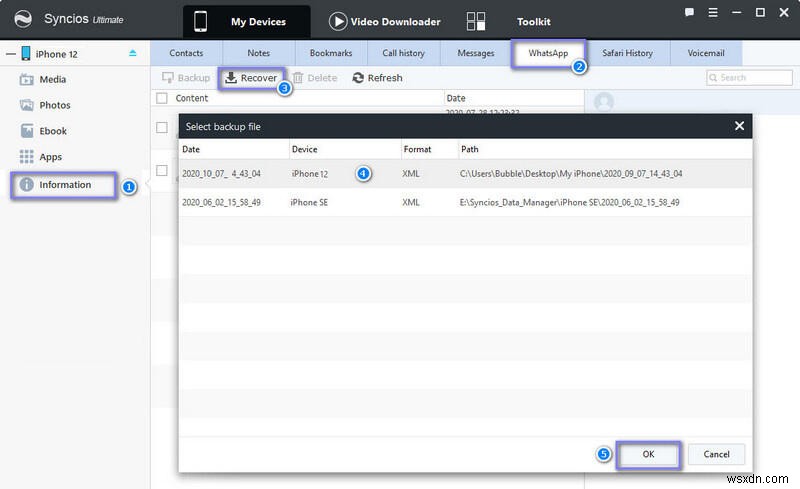Viewport: 800px width, 489px height.
Task: Close the Select backup file dialog
Action: [739, 126]
